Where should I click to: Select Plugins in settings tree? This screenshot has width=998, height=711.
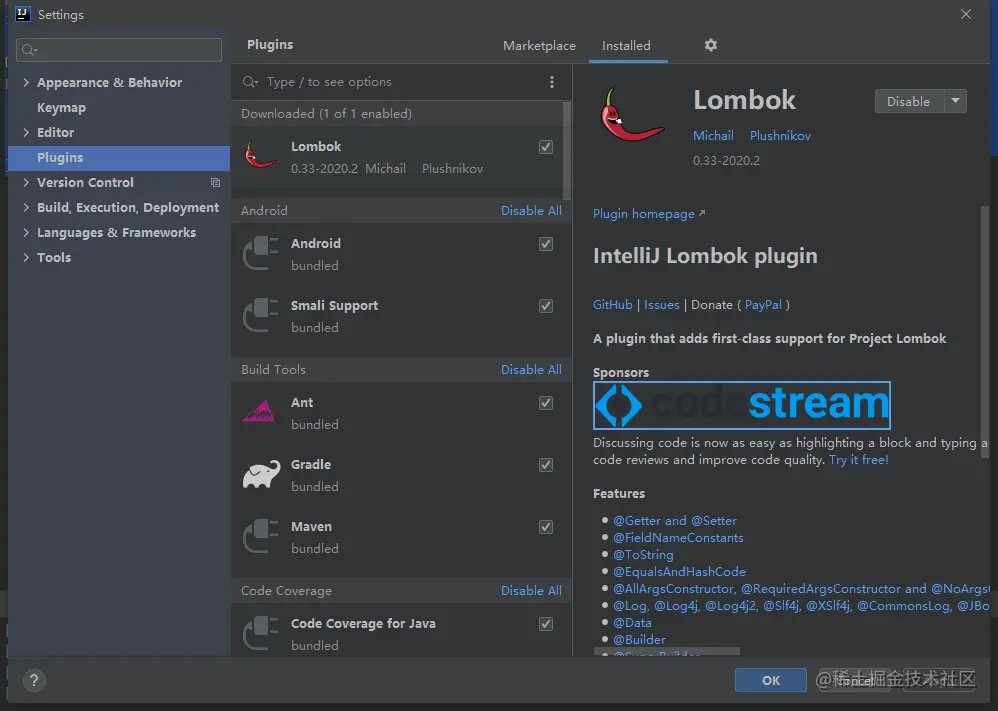pos(118,157)
